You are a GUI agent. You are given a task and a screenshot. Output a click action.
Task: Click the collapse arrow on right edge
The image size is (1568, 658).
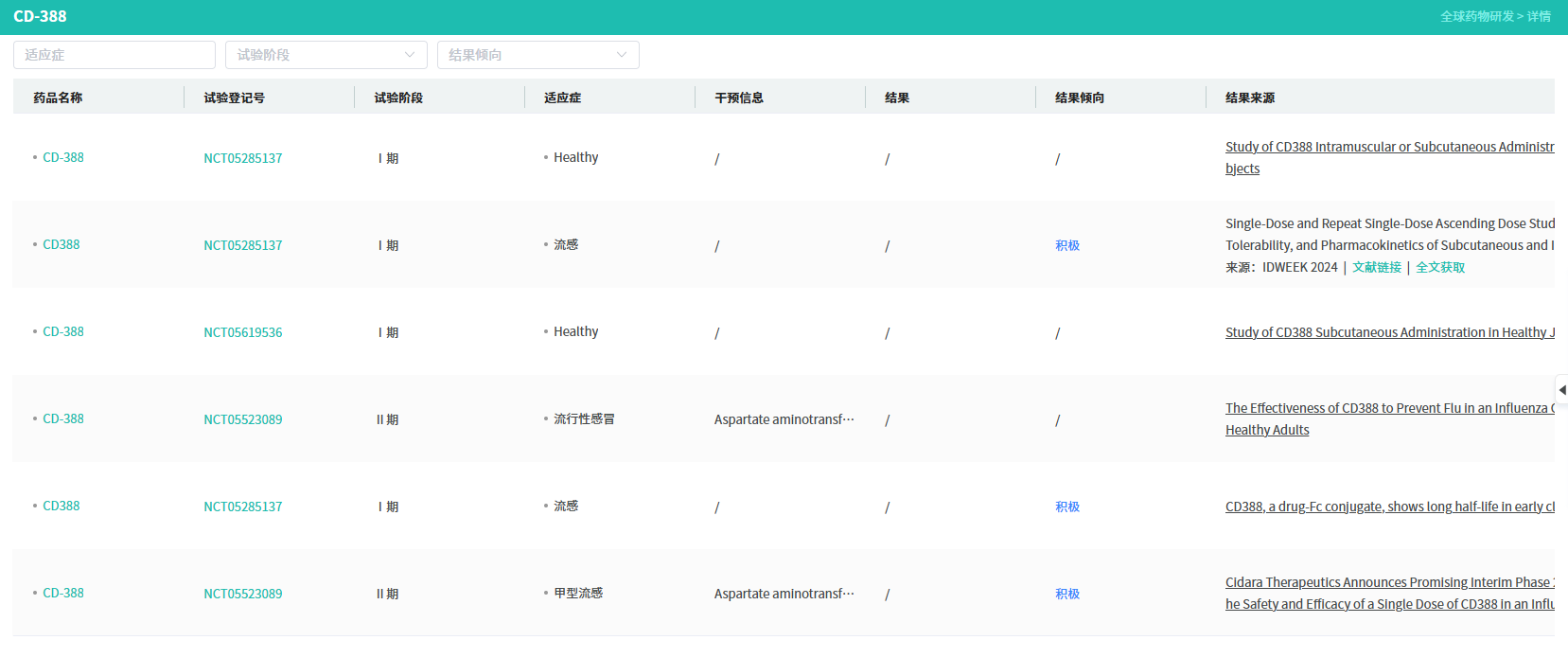[x=1561, y=390]
